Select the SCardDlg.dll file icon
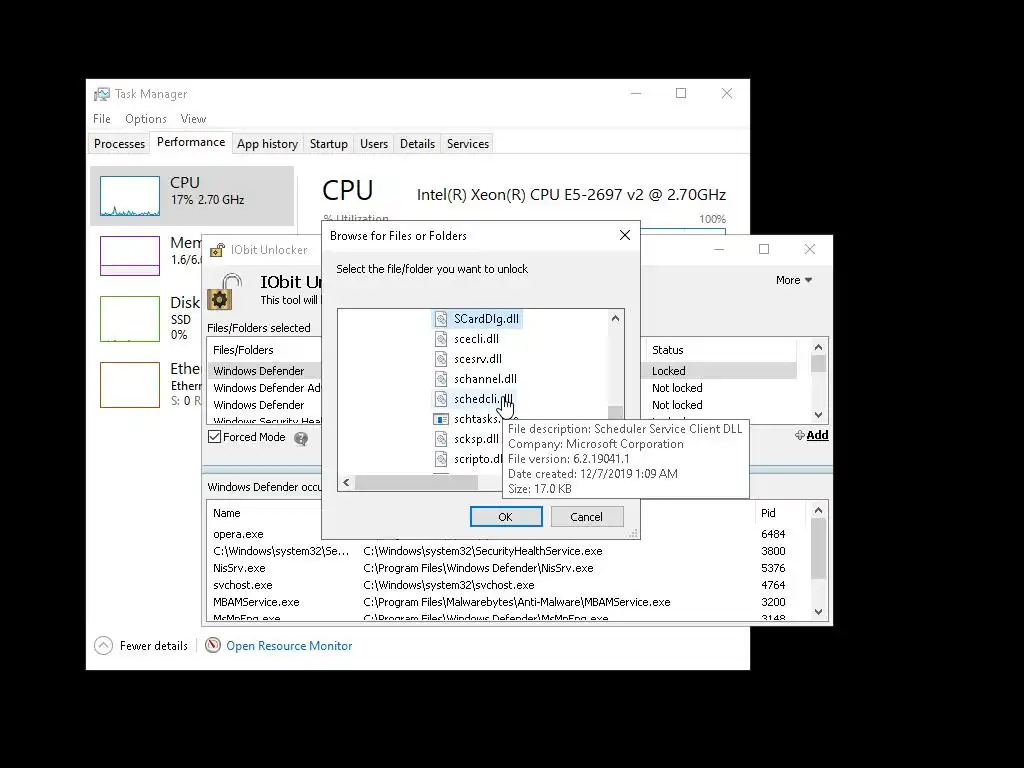This screenshot has width=1024, height=768. click(441, 319)
